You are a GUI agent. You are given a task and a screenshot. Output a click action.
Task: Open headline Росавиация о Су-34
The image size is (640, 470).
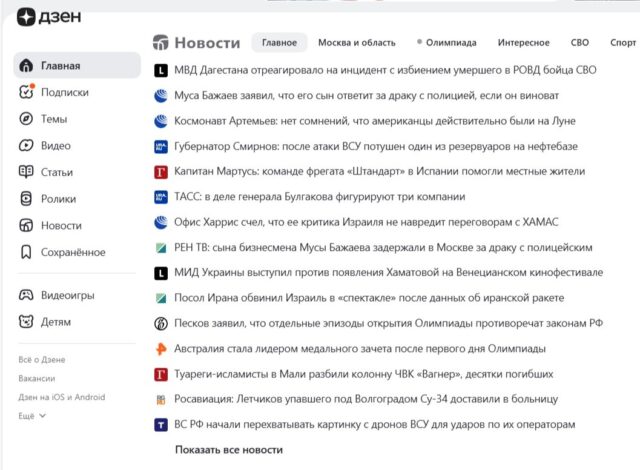click(366, 399)
